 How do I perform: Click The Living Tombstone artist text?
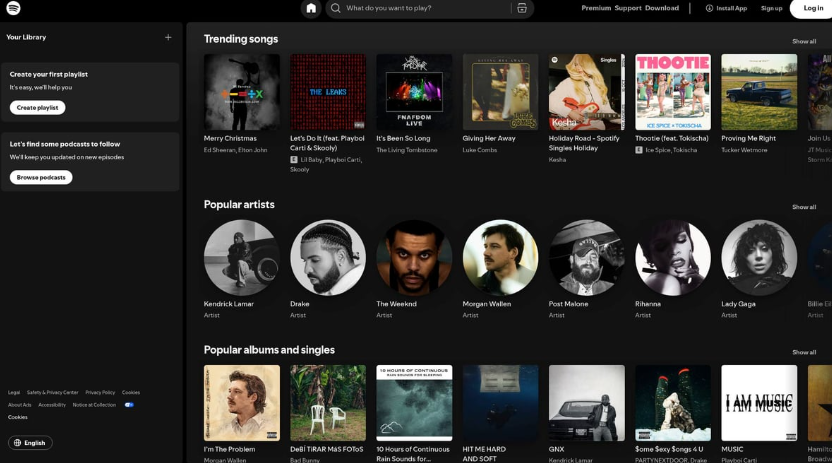(x=406, y=150)
